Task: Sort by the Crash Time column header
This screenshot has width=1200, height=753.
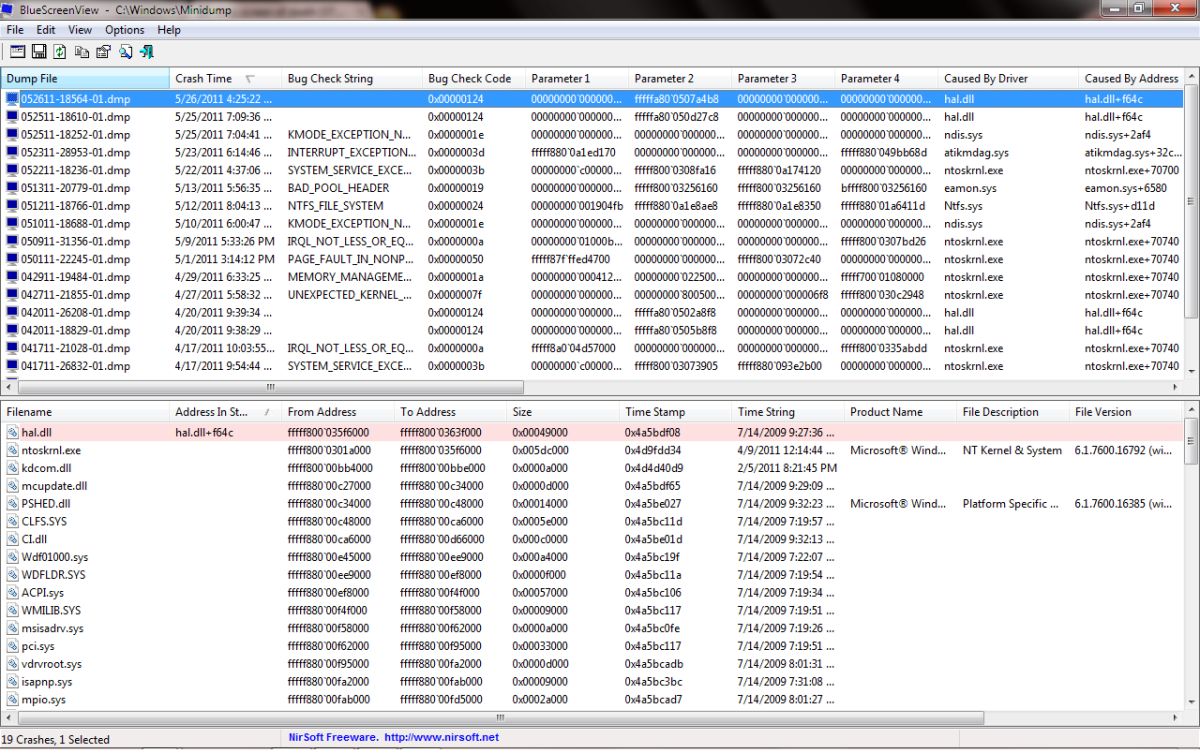Action: point(226,78)
